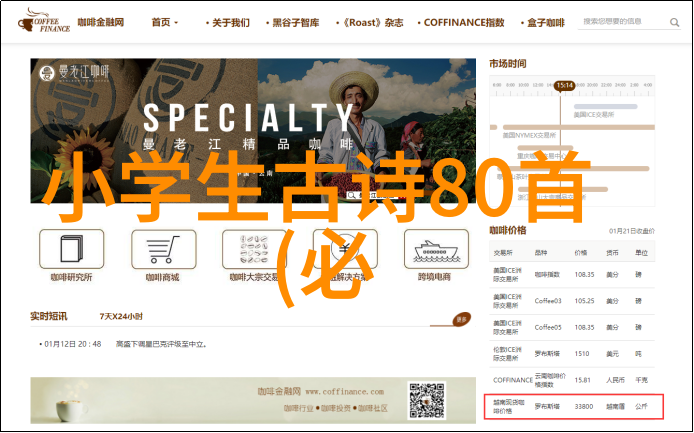Select the 15.81 price cell

click(582, 380)
